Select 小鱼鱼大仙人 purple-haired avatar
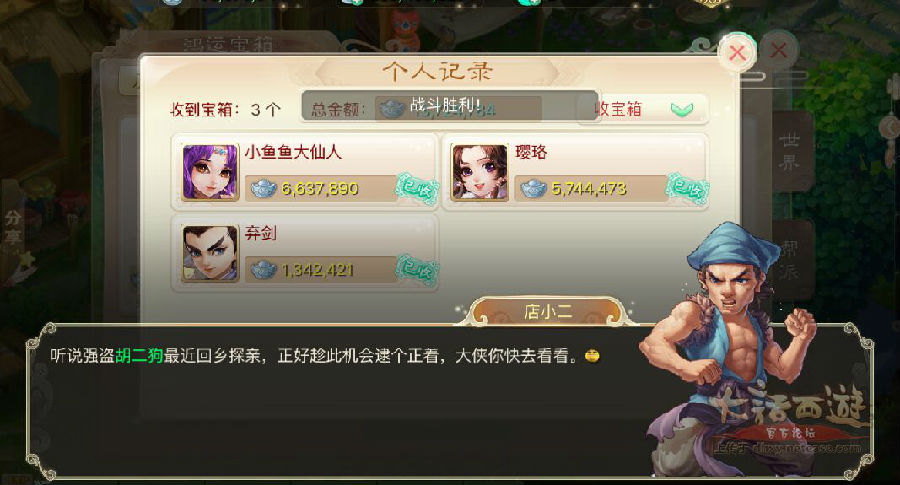 210,172
